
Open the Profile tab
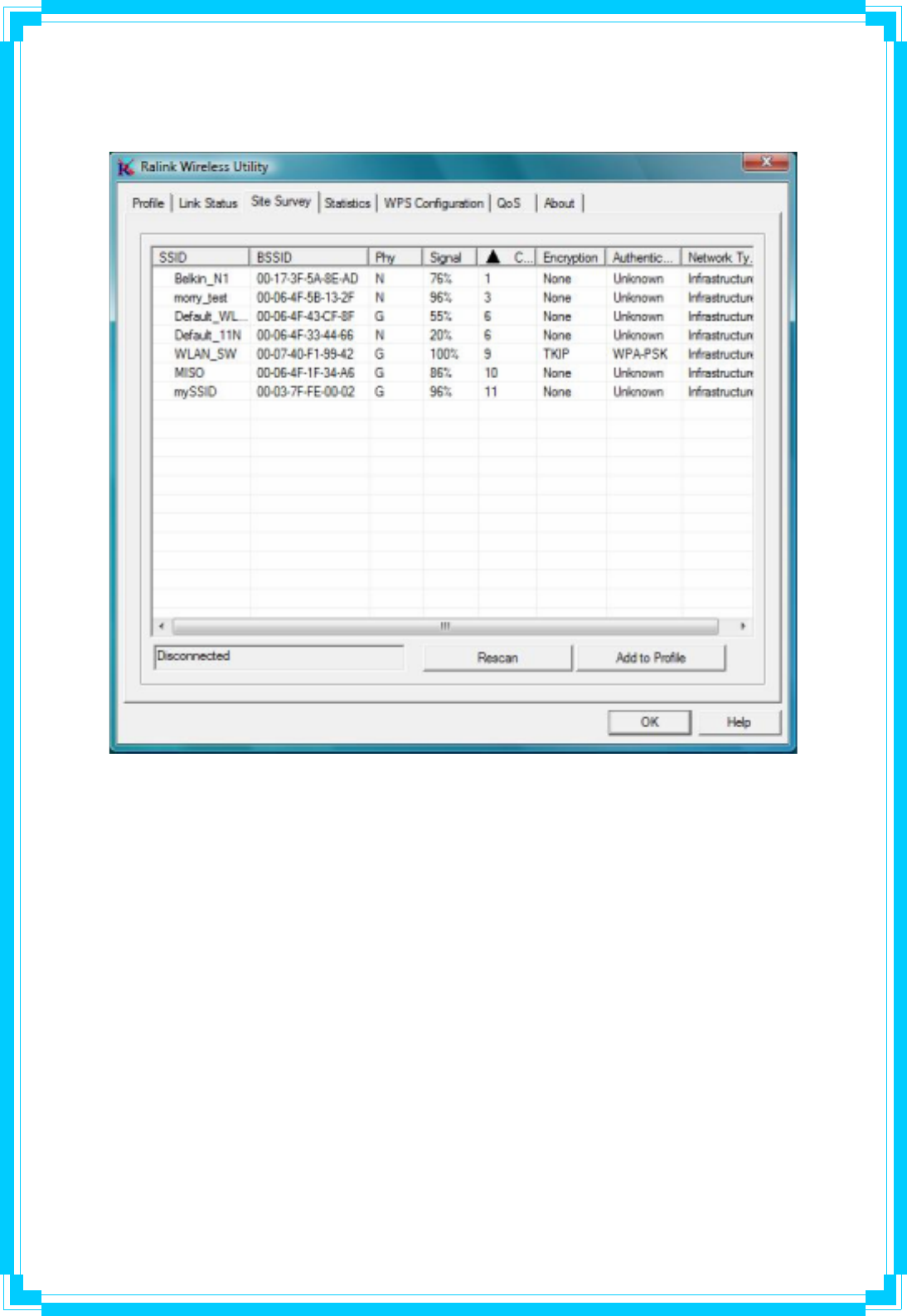148,203
